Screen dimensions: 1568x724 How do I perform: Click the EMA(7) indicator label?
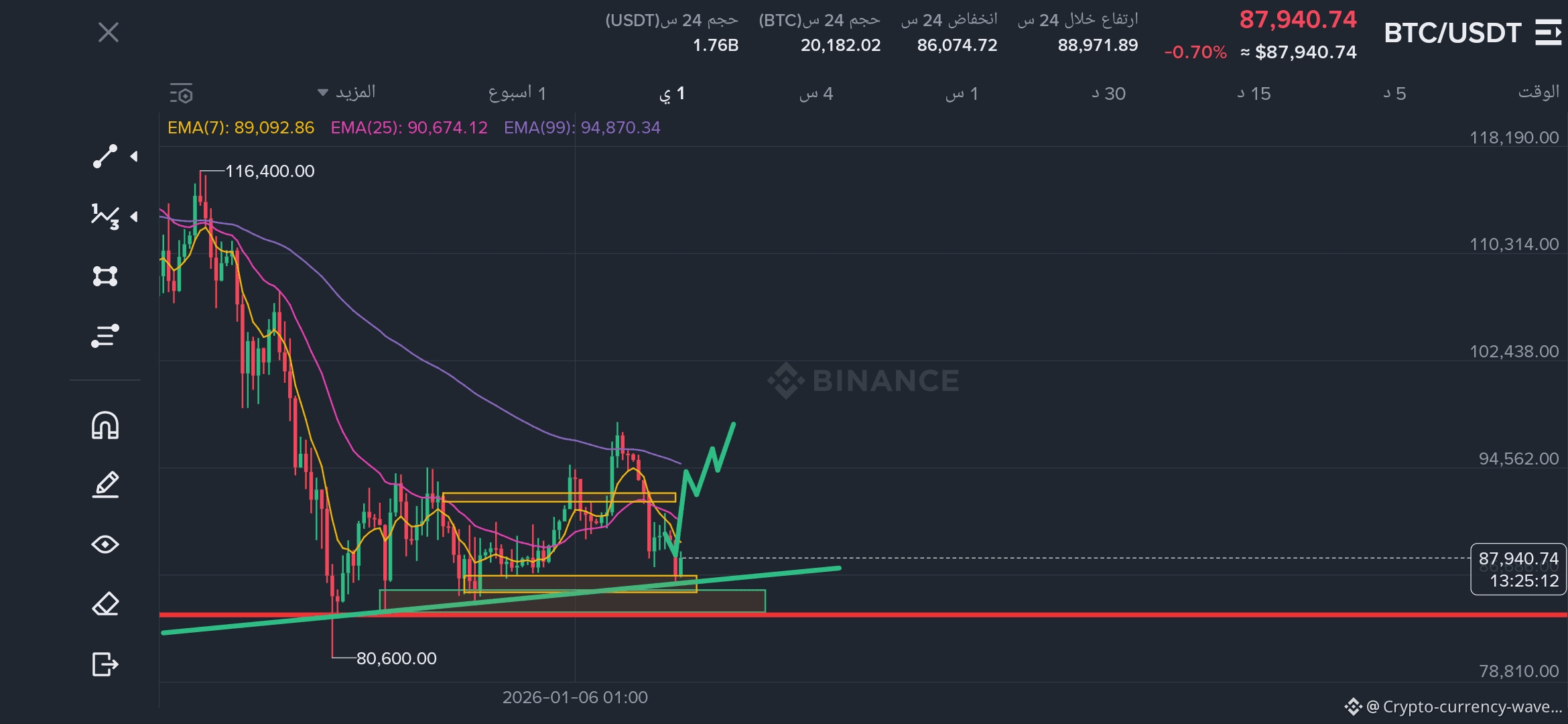[x=241, y=127]
